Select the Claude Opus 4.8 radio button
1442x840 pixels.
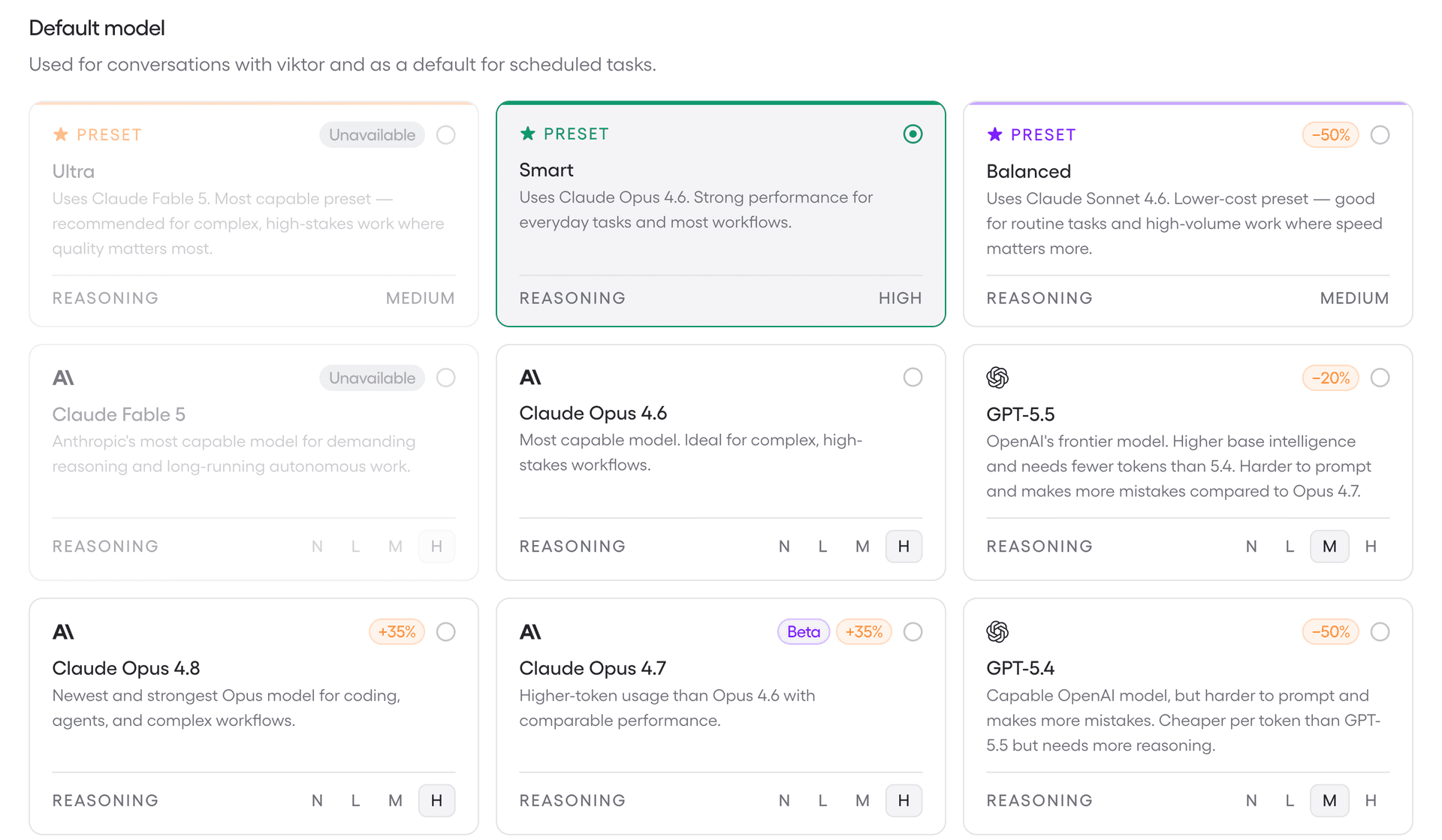pyautogui.click(x=445, y=632)
